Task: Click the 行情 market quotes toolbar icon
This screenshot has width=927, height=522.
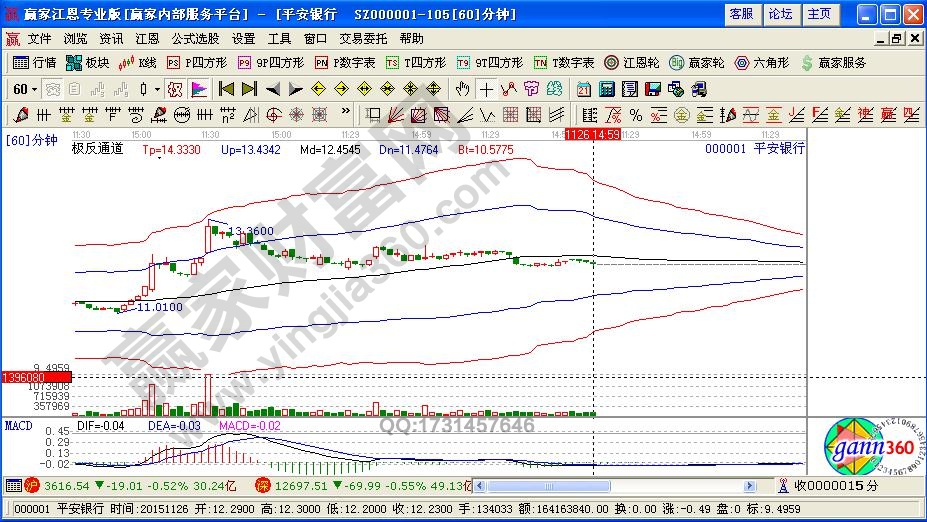Action: pyautogui.click(x=34, y=62)
